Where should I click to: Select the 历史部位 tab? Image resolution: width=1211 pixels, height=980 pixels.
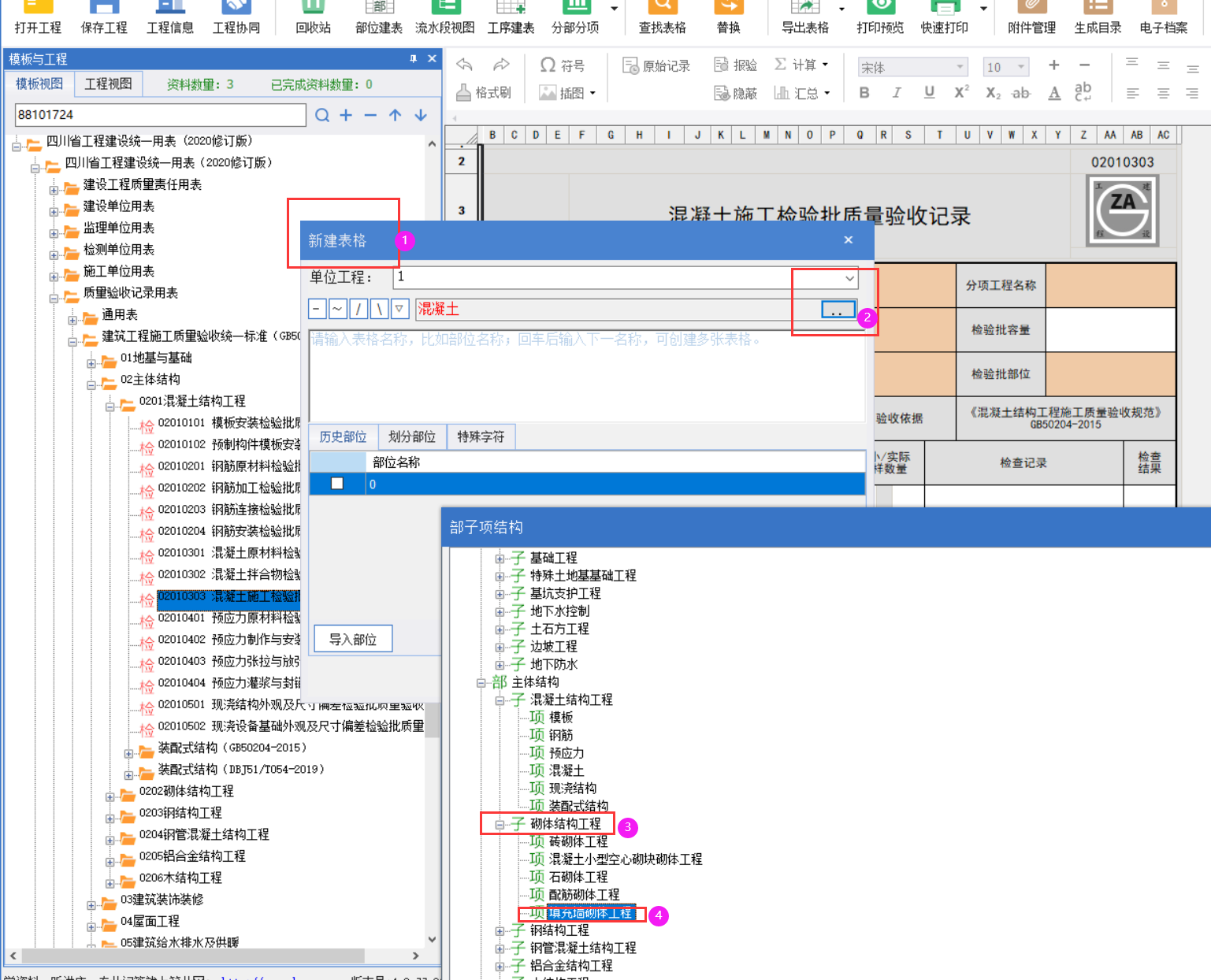click(343, 436)
